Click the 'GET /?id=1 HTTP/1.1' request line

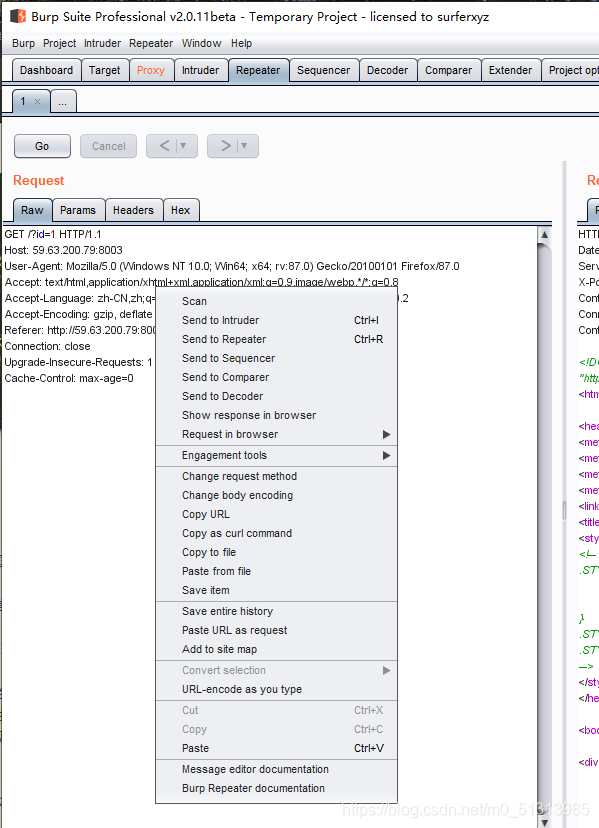53,234
